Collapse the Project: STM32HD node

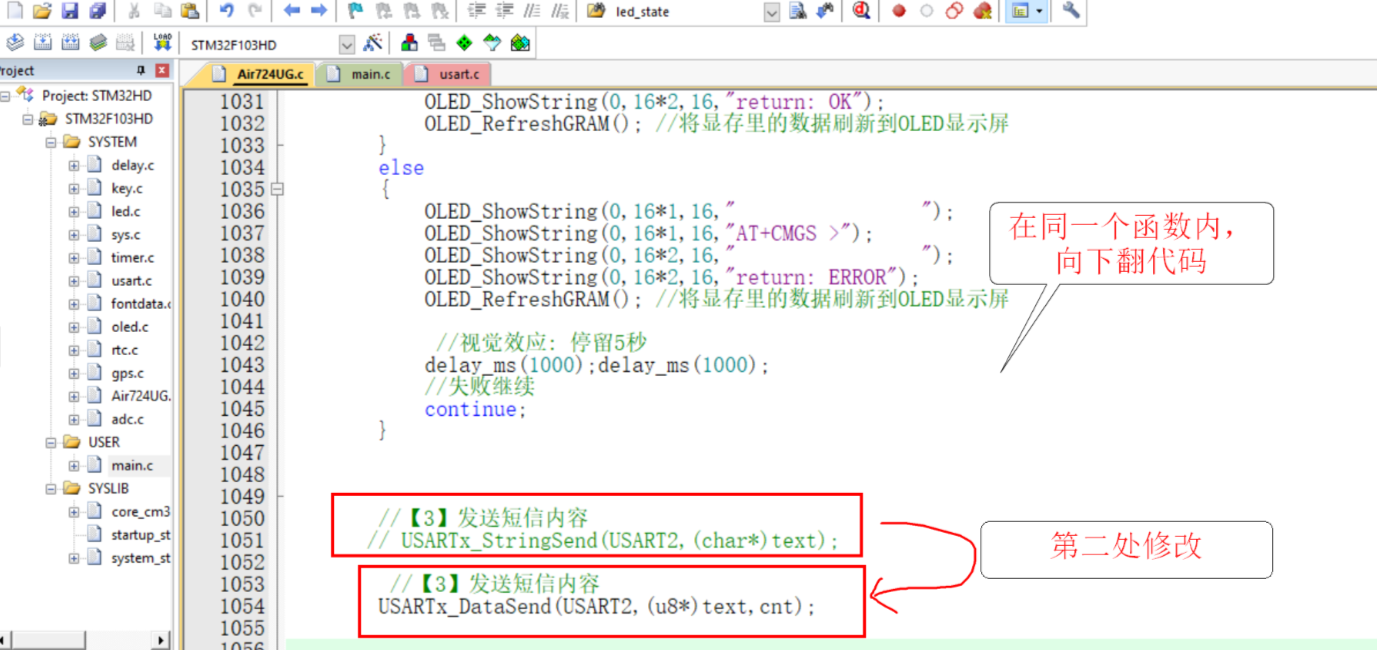(7, 95)
